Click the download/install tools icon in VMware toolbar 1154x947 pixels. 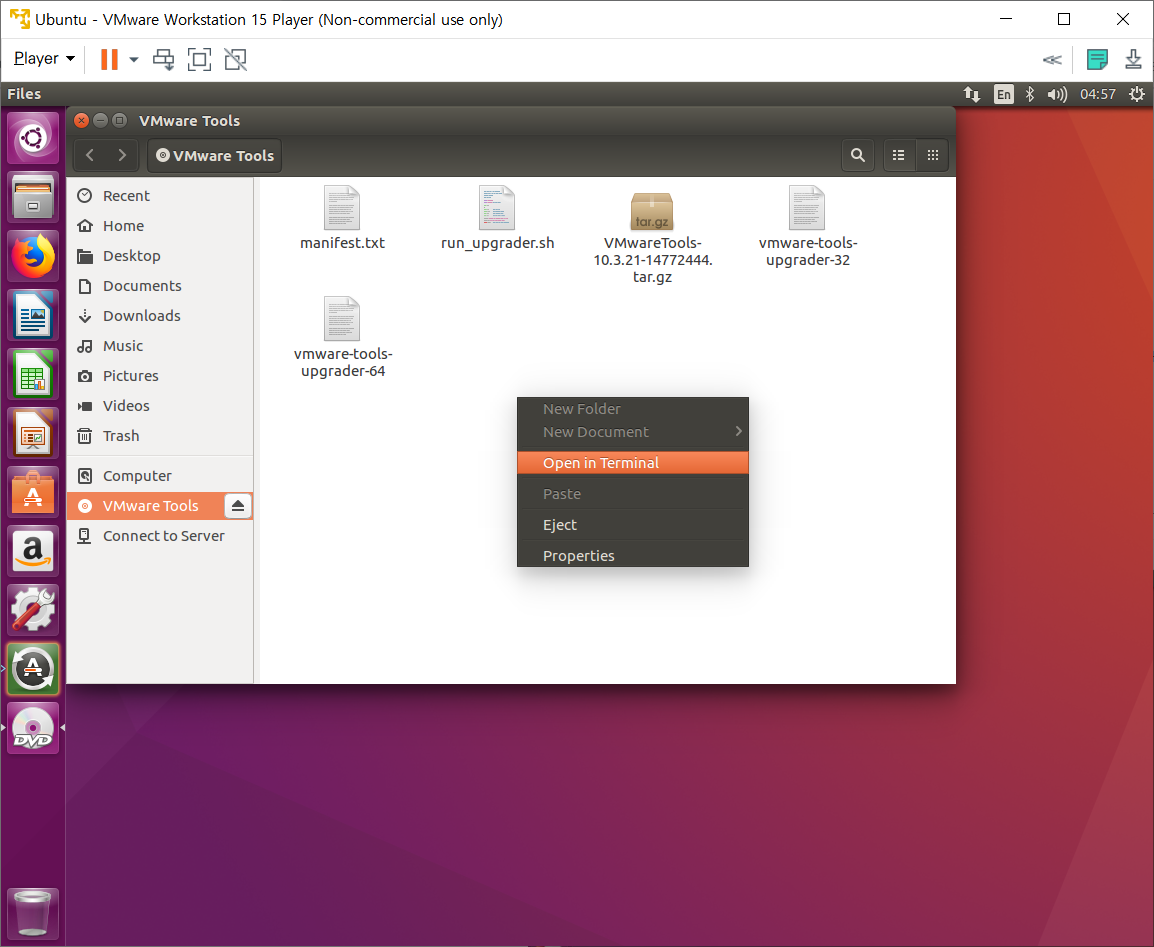coord(1133,59)
